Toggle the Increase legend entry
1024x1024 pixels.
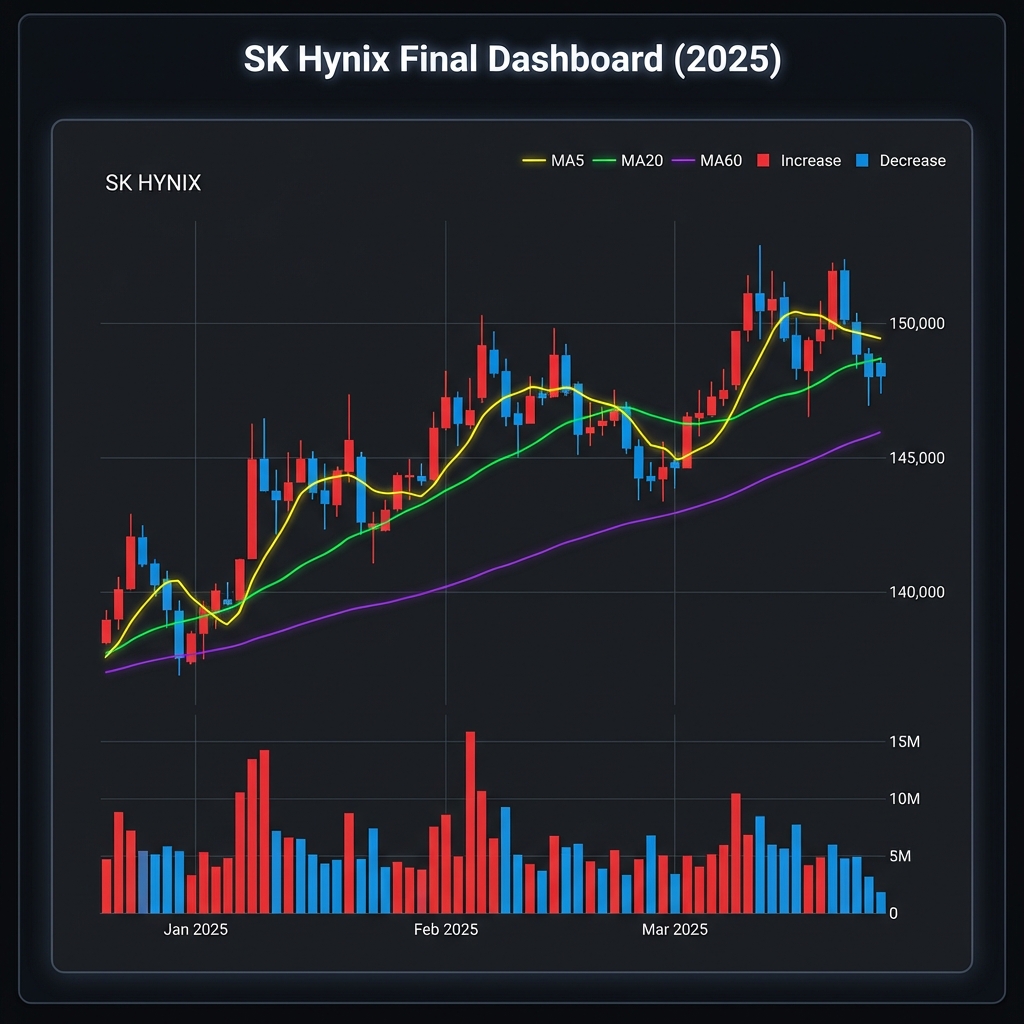click(x=799, y=161)
